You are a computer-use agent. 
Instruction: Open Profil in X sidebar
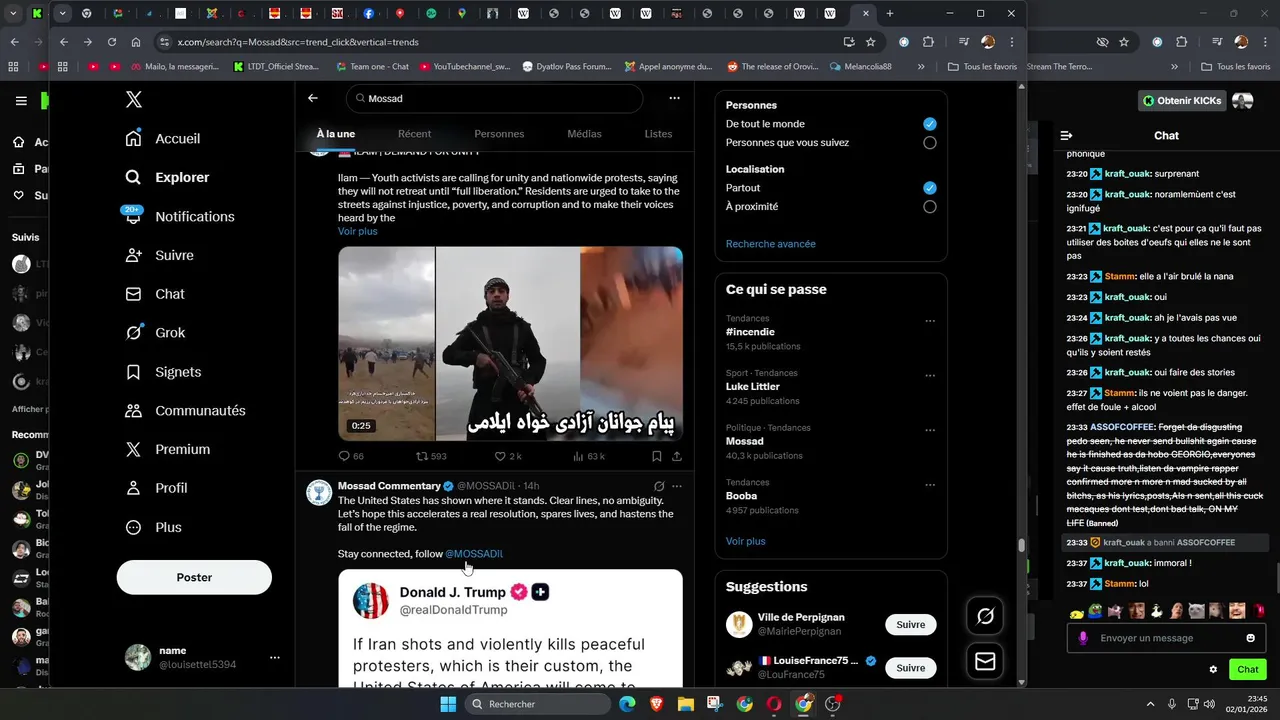point(155,488)
